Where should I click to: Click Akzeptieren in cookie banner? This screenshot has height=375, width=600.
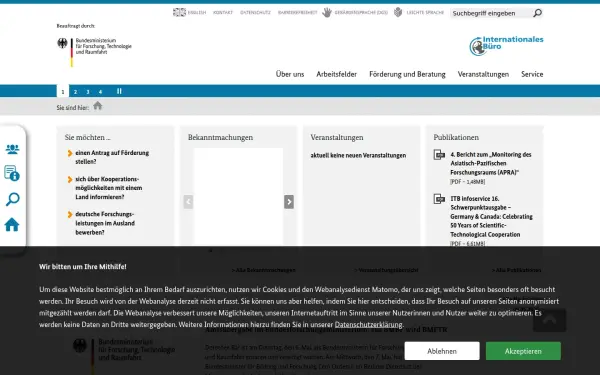coord(523,351)
